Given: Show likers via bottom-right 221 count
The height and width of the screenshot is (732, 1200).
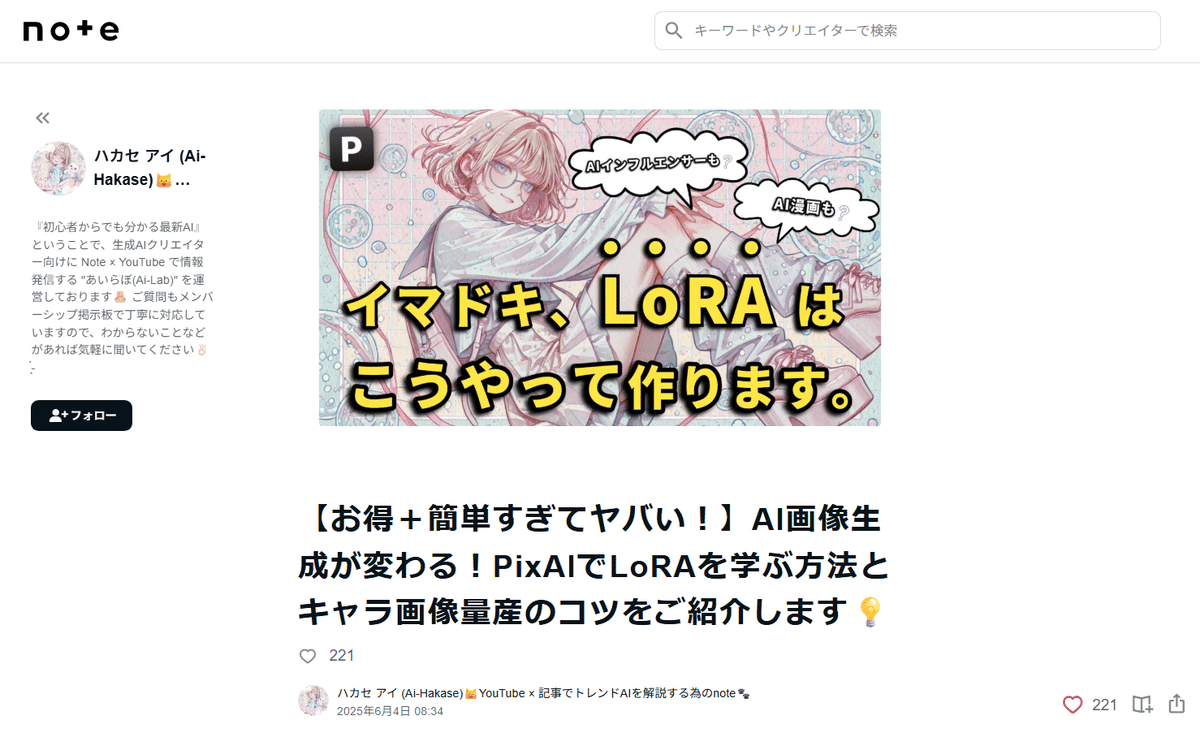Looking at the screenshot, I should pos(1104,704).
